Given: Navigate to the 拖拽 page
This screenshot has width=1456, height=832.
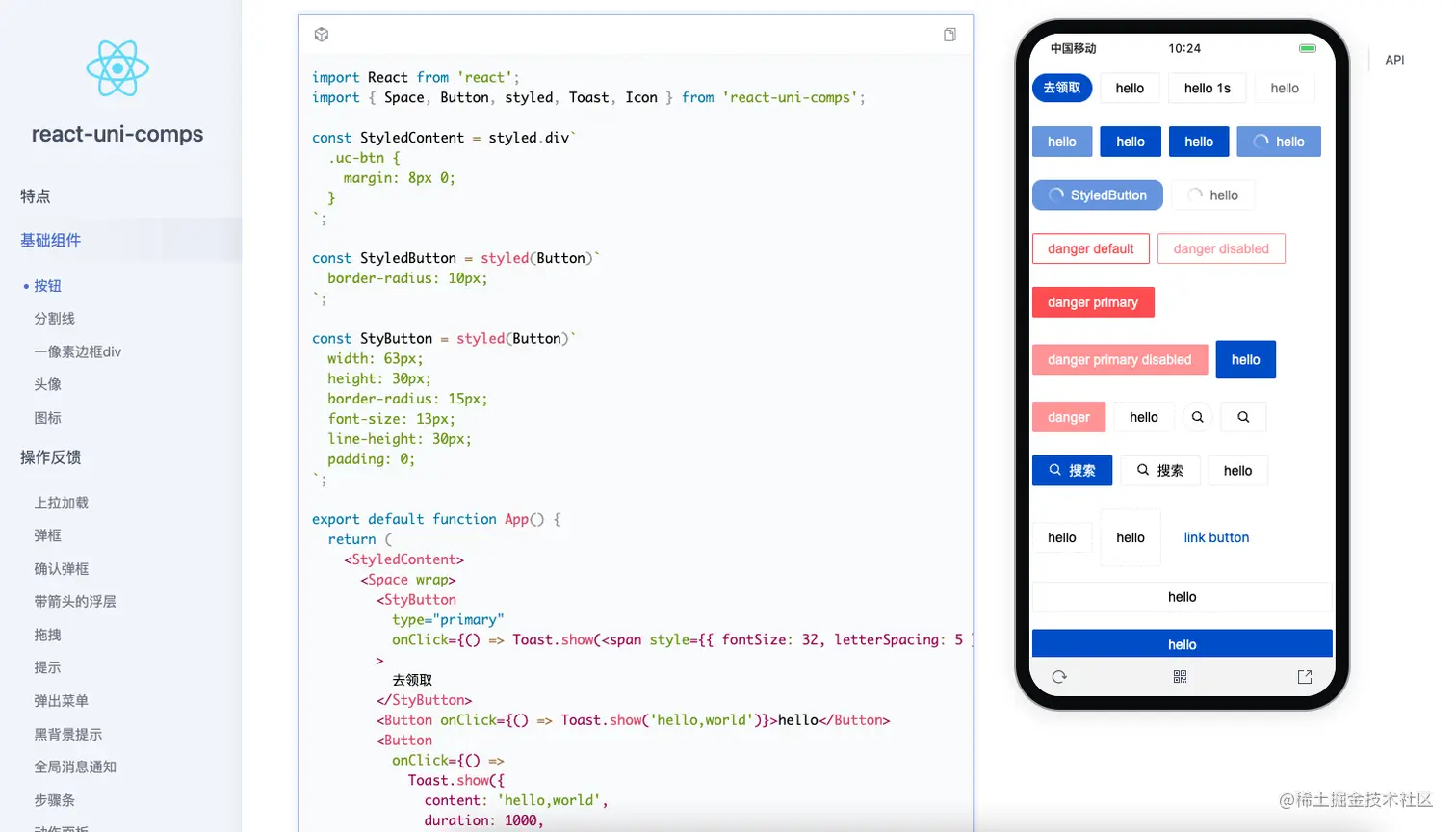Looking at the screenshot, I should (47, 636).
